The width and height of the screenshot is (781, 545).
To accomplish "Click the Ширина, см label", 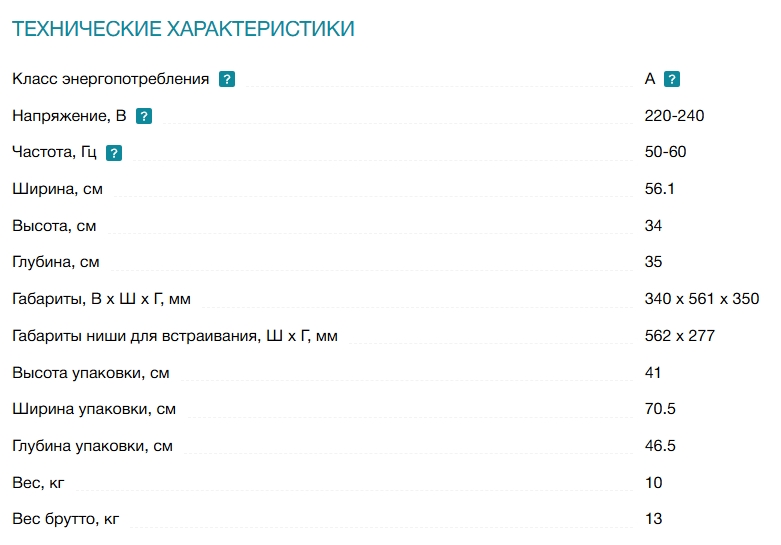I will (57, 189).
